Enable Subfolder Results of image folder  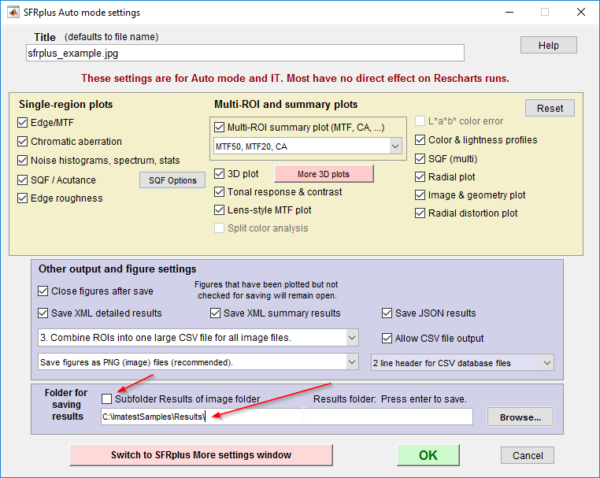[107, 399]
